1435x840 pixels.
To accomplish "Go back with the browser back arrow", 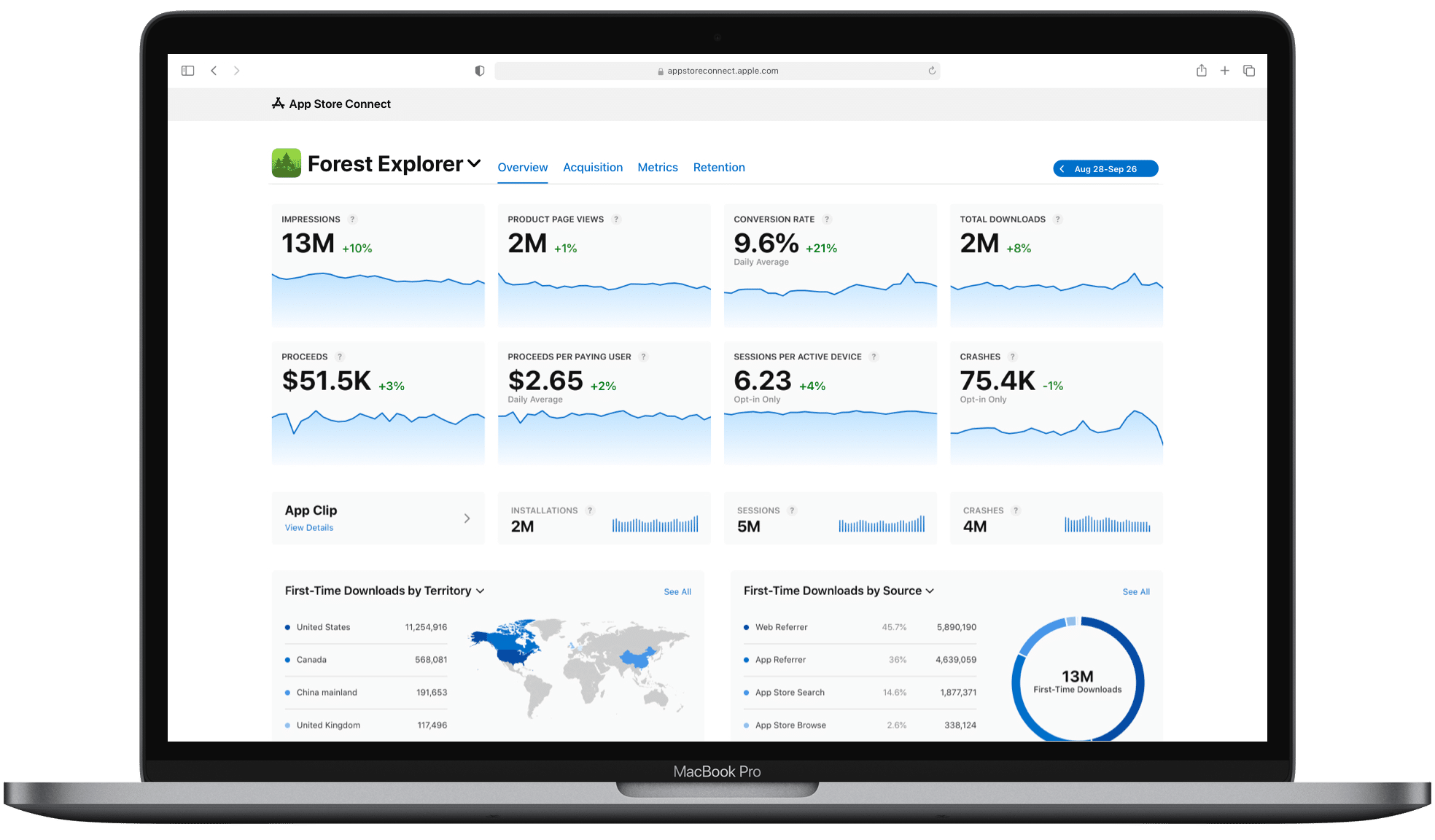I will (x=214, y=71).
